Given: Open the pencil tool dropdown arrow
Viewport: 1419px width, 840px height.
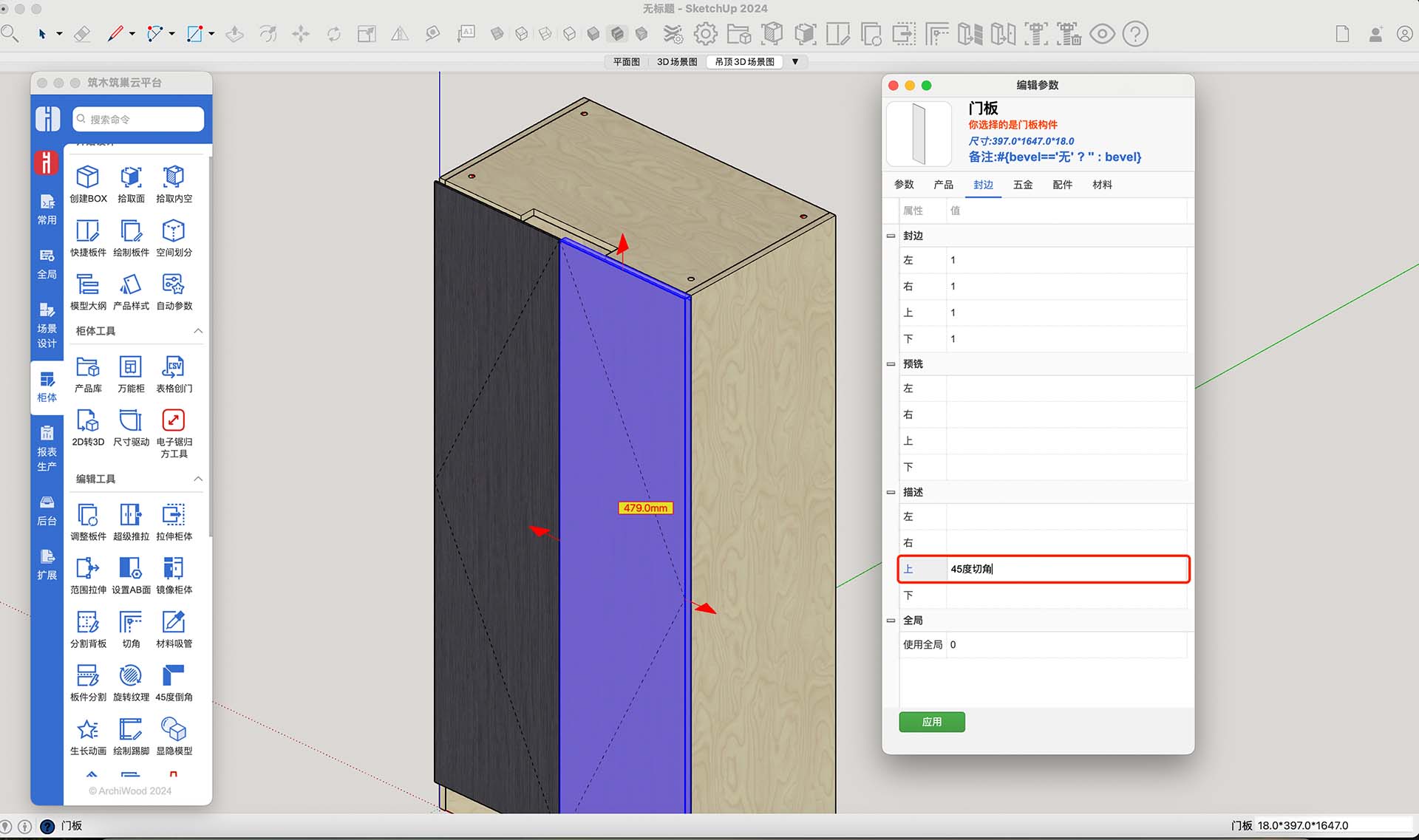Looking at the screenshot, I should coord(132,34).
